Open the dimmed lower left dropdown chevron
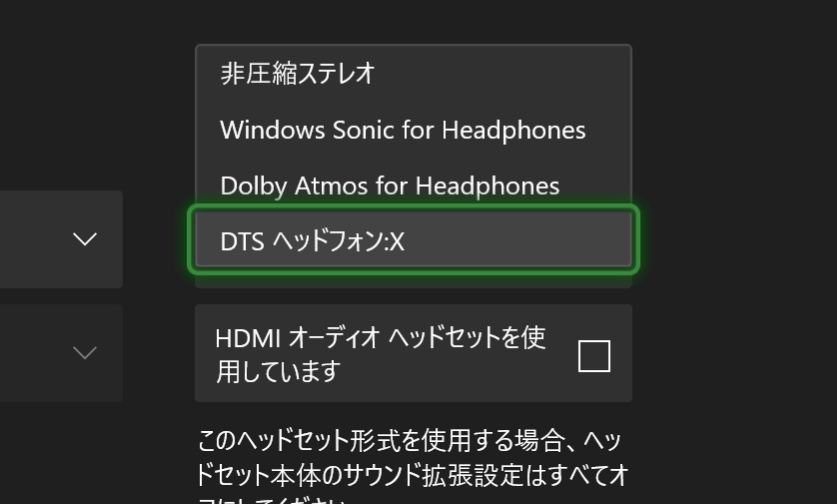837x504 pixels. tap(85, 352)
